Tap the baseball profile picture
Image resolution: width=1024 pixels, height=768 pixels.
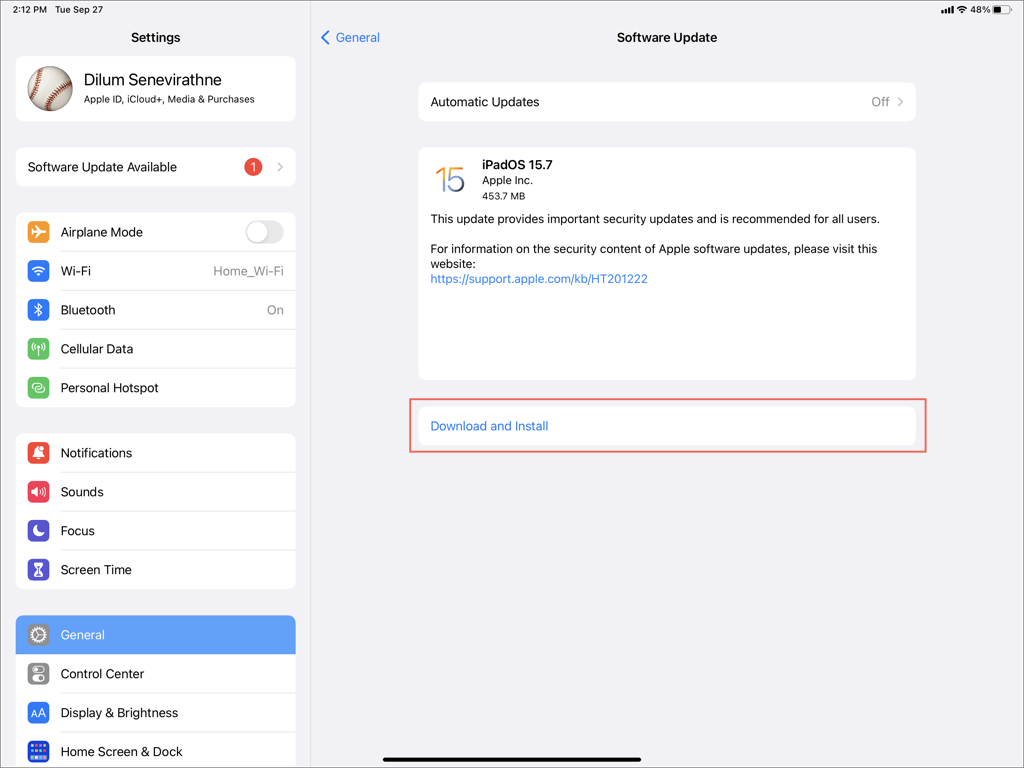[x=50, y=89]
